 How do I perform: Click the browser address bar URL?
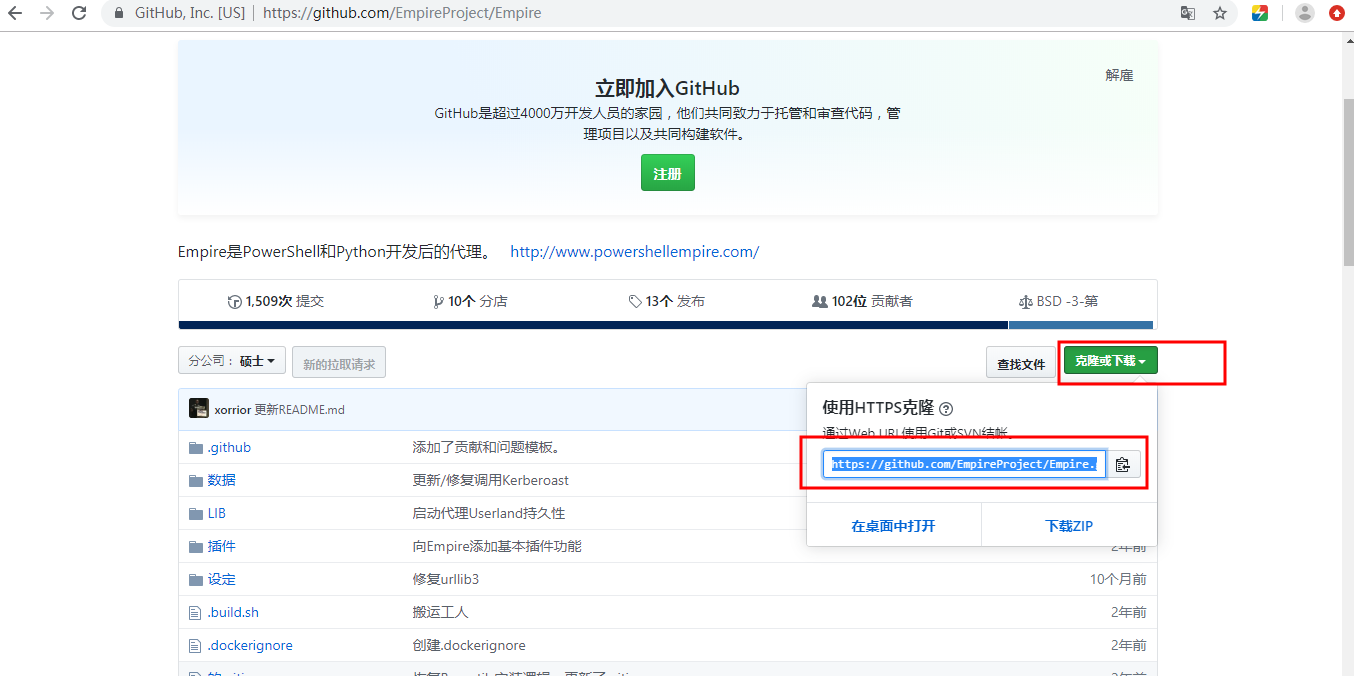(402, 14)
